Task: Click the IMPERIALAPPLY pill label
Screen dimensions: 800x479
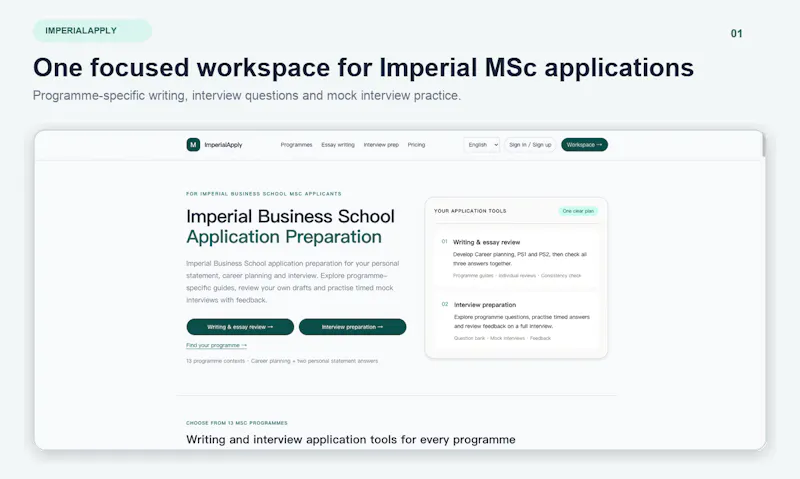Action: (92, 31)
